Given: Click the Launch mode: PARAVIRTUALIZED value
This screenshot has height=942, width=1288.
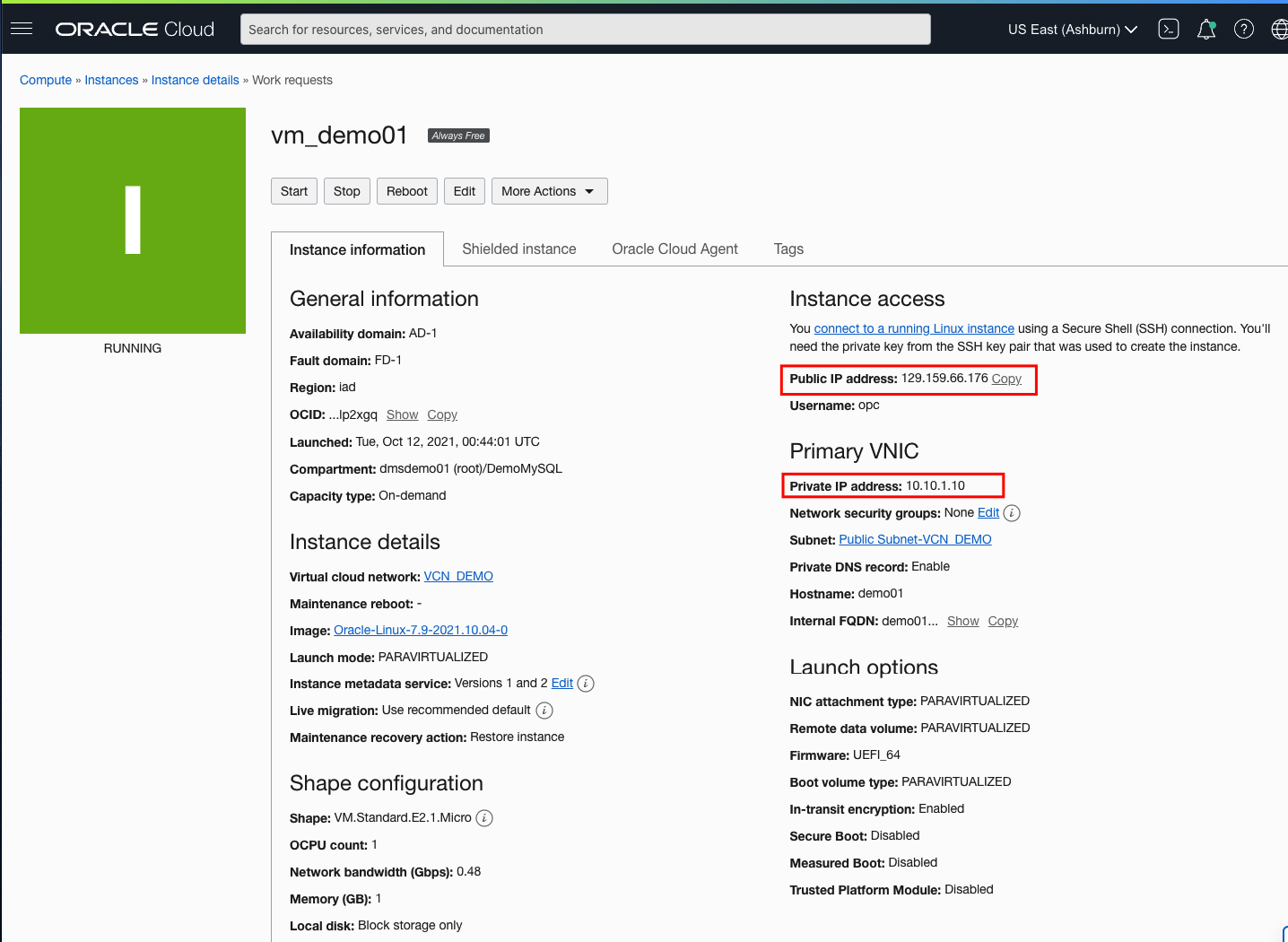Looking at the screenshot, I should pos(433,657).
